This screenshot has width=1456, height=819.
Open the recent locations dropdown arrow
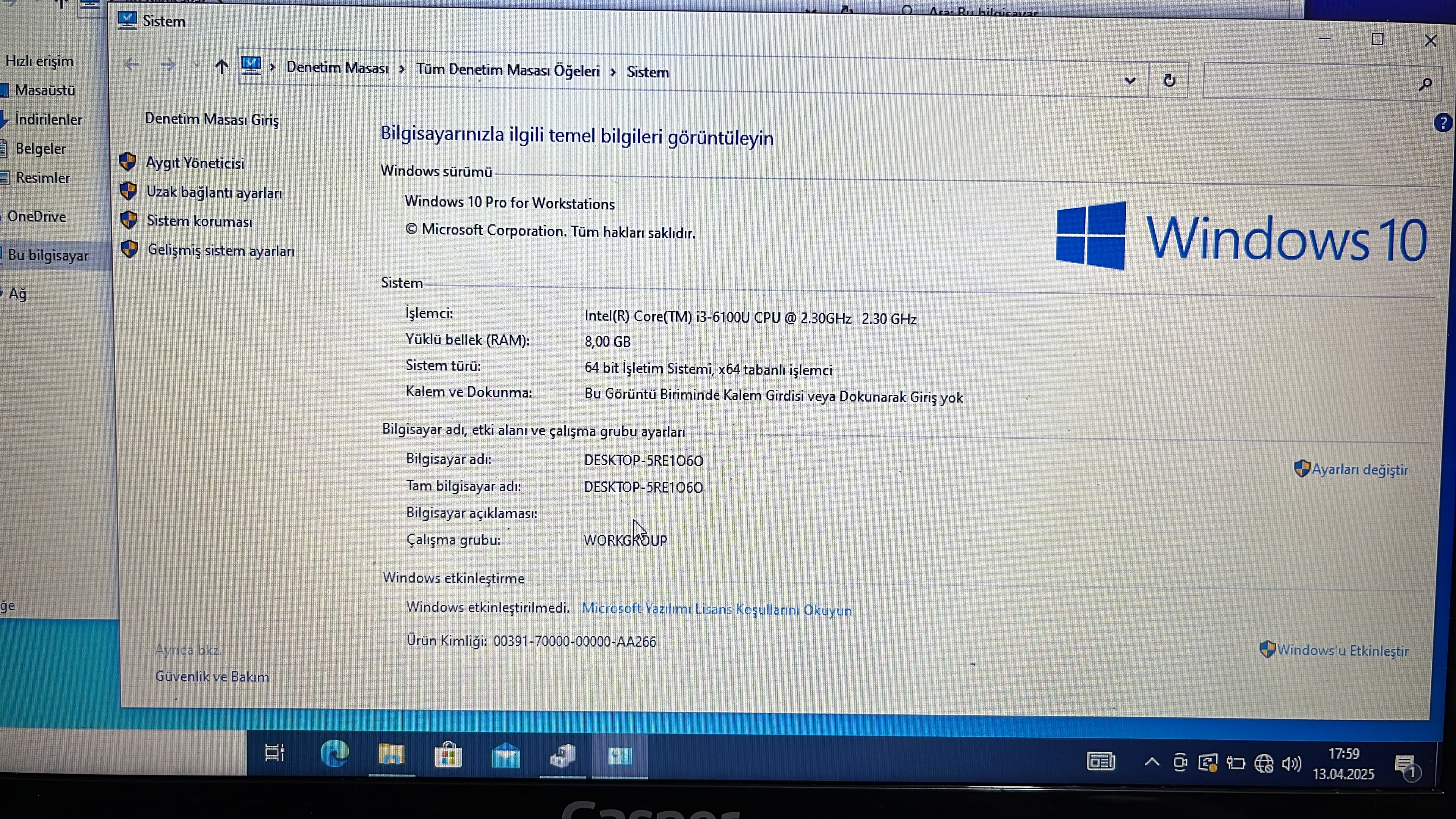[196, 66]
